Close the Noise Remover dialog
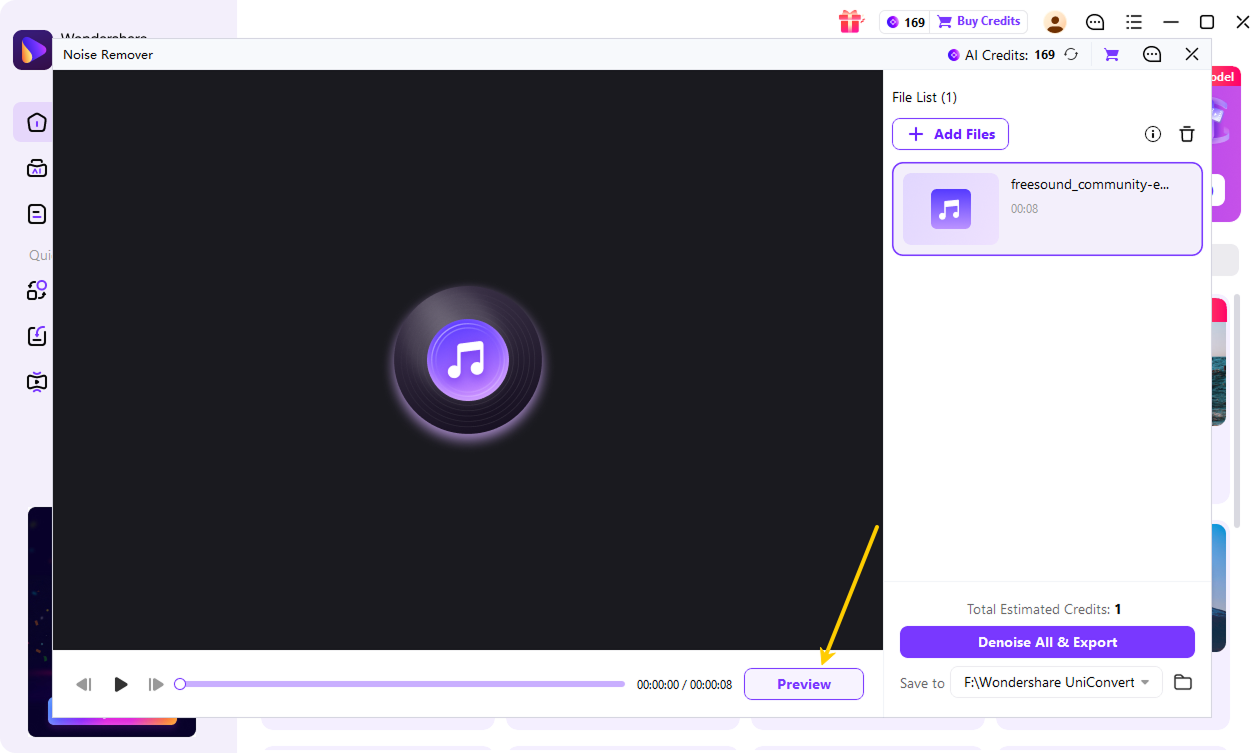1260x753 pixels. [x=1192, y=54]
